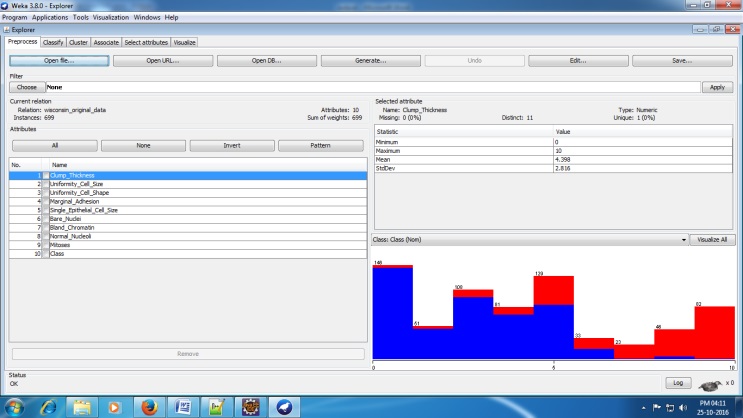Open Internet Explorer from the taskbar

(46, 407)
